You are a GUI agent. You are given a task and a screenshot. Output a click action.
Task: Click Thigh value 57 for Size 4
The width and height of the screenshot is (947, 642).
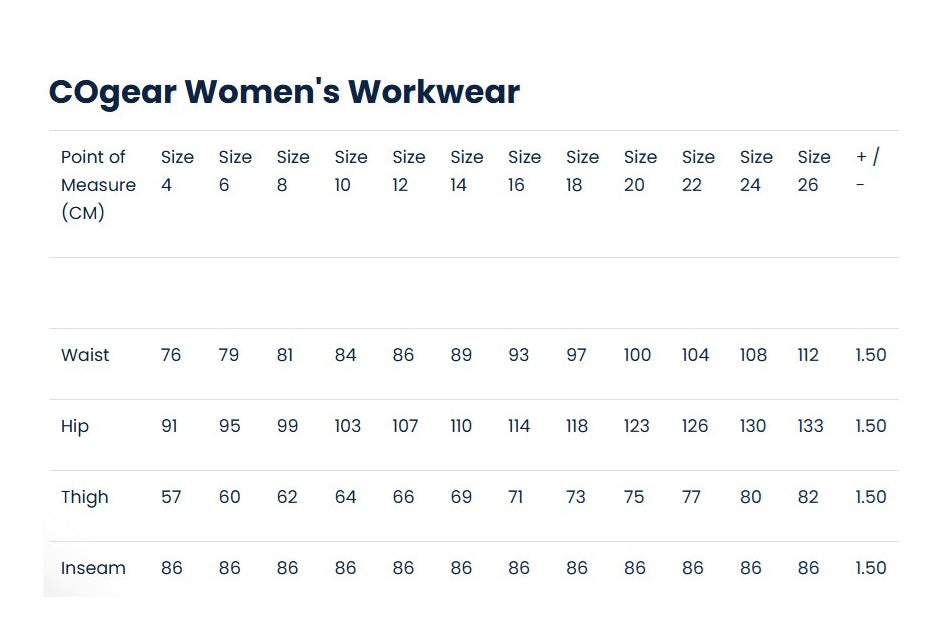coord(171,497)
